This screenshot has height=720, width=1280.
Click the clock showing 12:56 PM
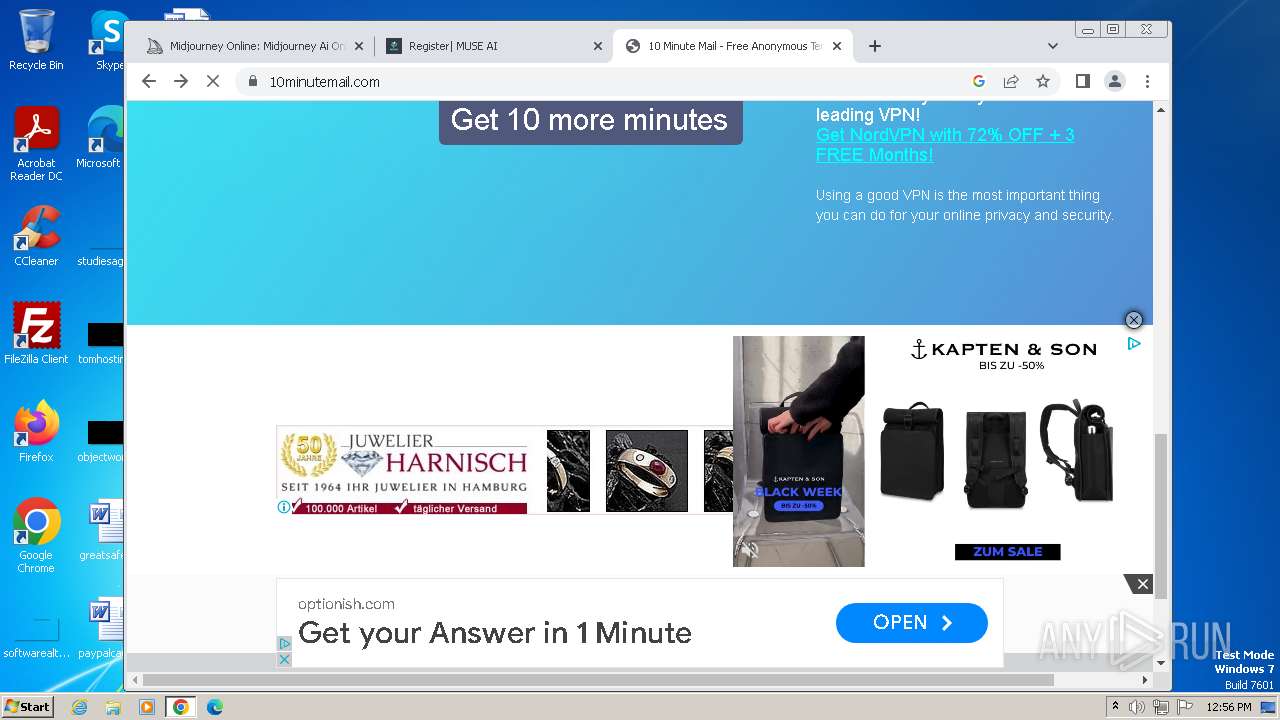1229,707
